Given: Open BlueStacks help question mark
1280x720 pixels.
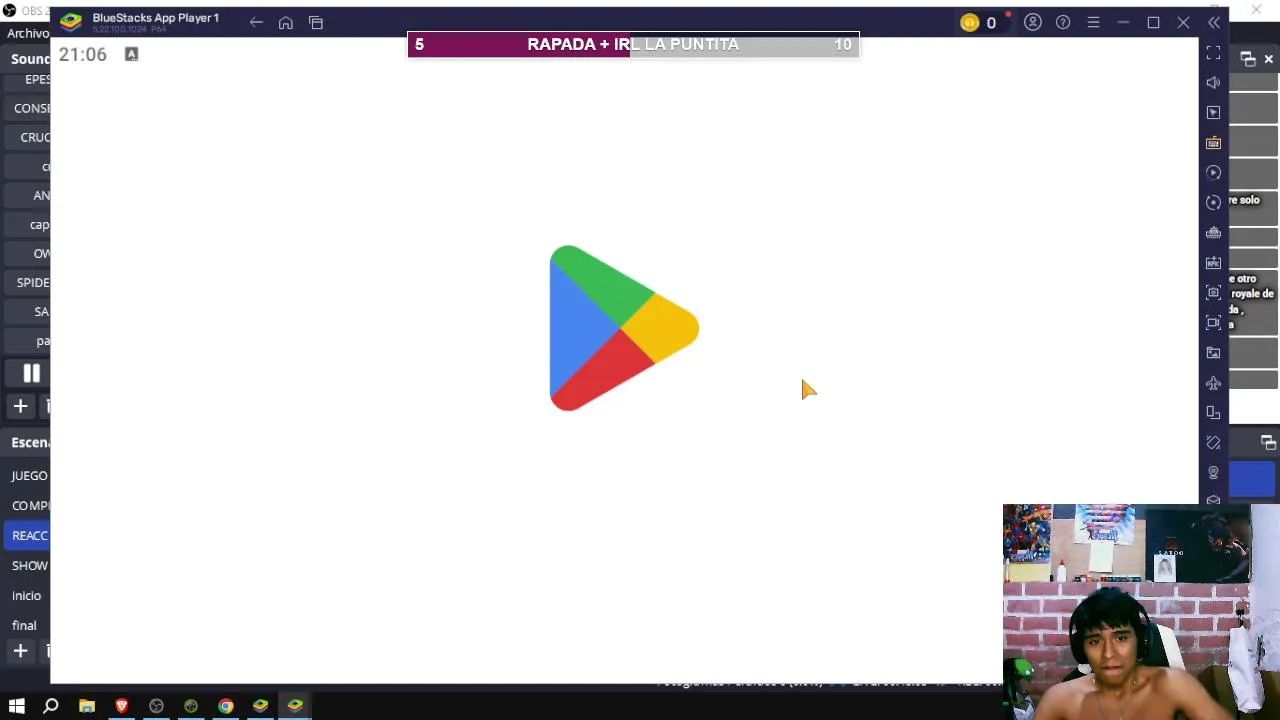Looking at the screenshot, I should (1063, 22).
